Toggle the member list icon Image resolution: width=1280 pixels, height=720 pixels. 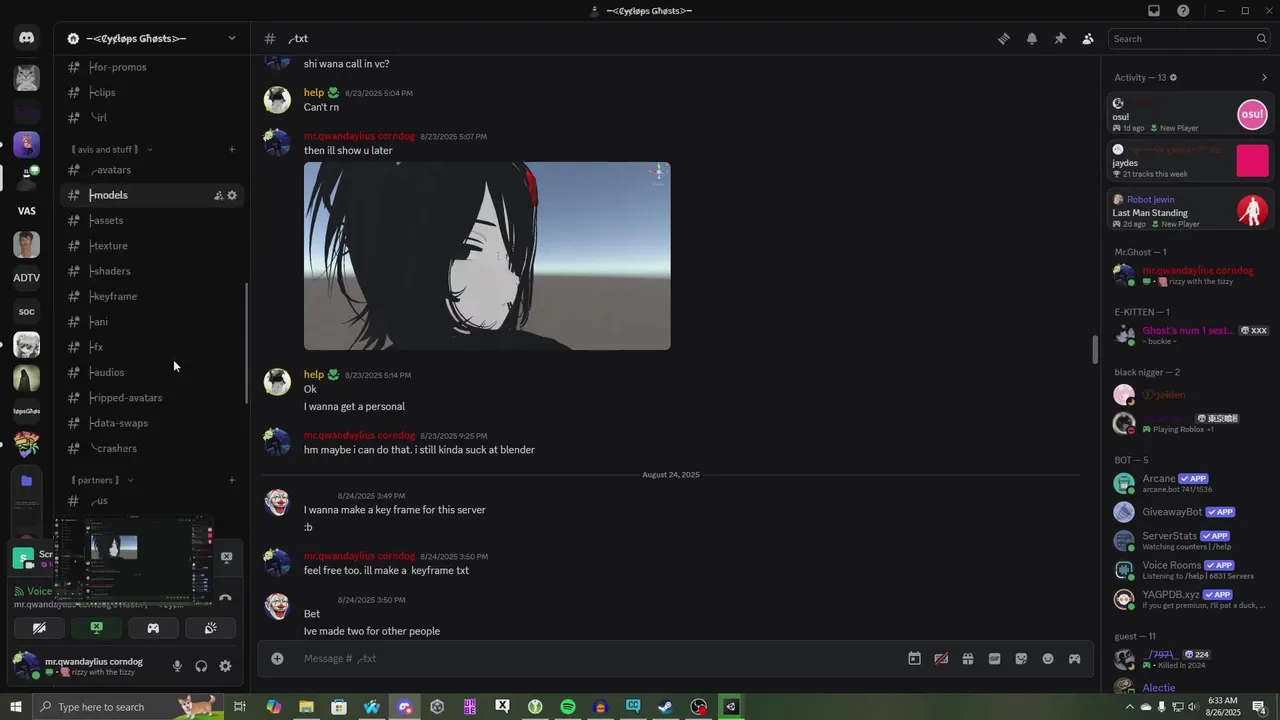tap(1087, 39)
